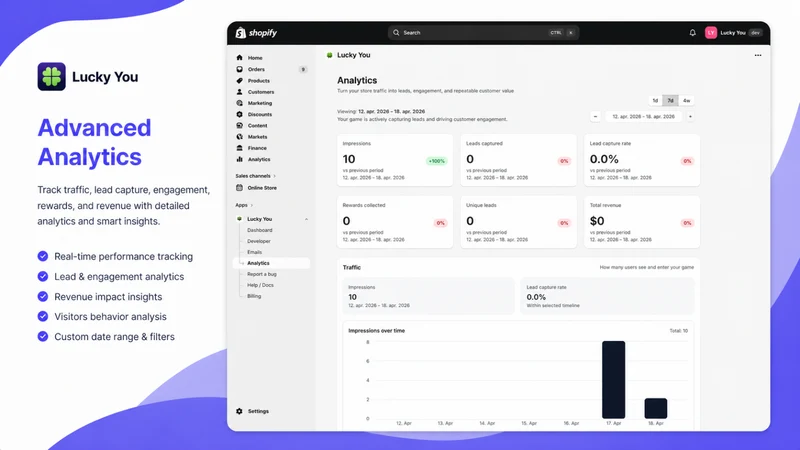
Task: Click the Customers person icon
Action: (239, 92)
